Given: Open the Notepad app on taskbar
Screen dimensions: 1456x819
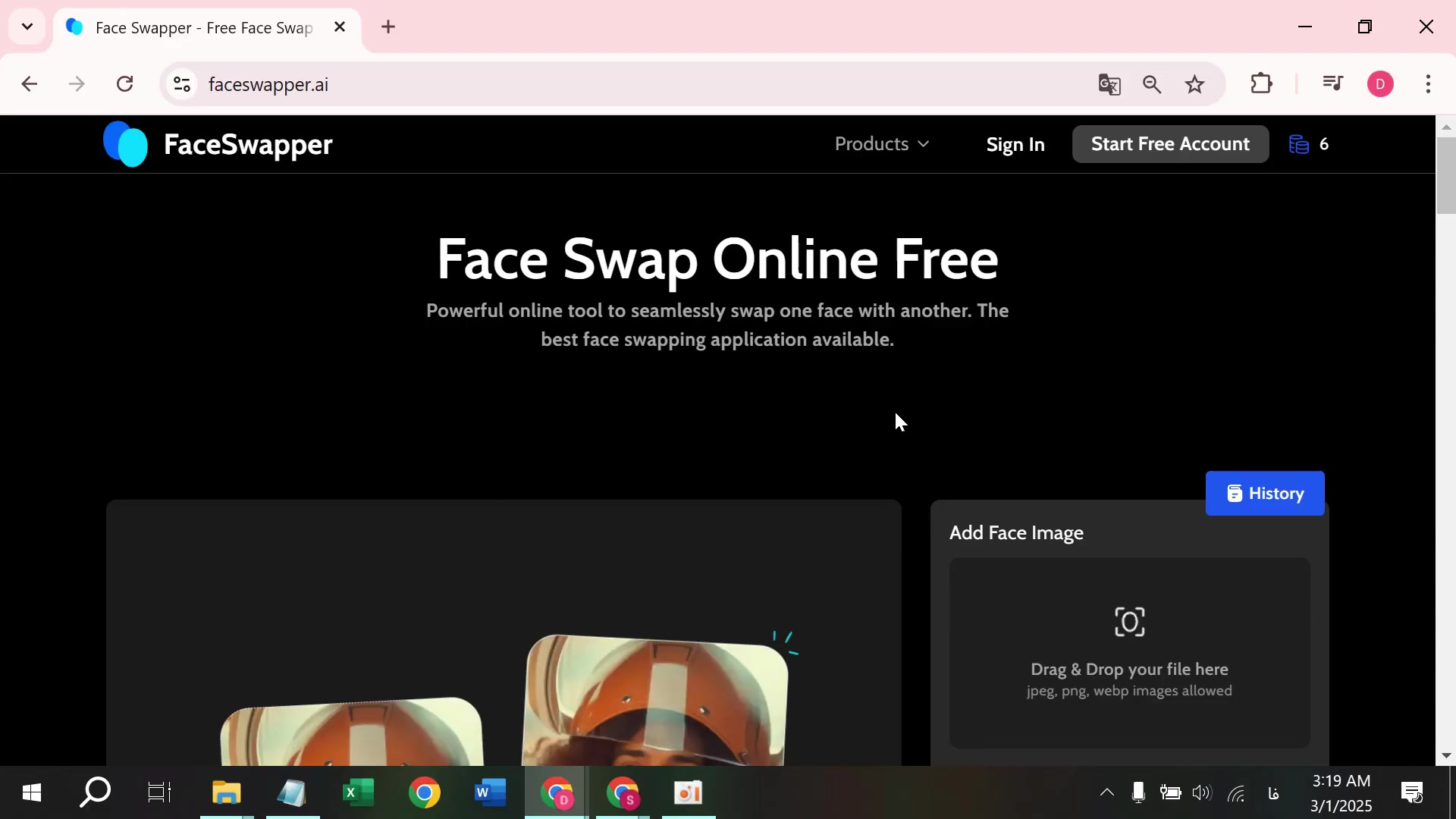Looking at the screenshot, I should point(292,792).
